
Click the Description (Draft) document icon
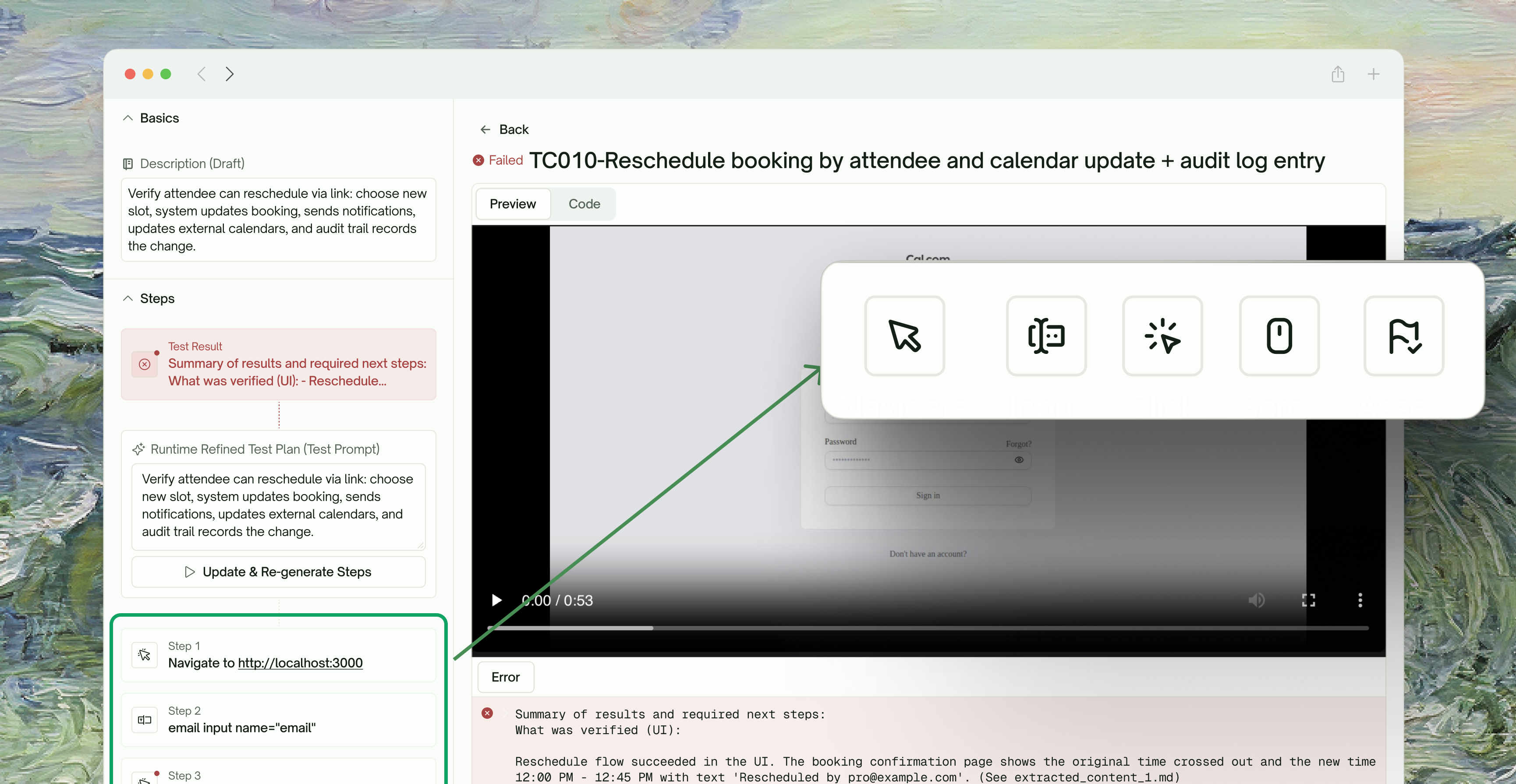pyautogui.click(x=128, y=164)
